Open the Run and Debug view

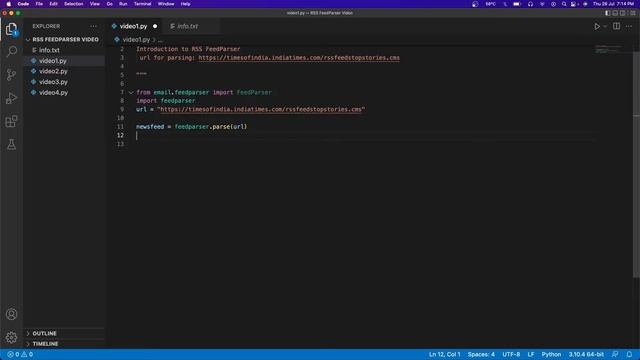click(11, 98)
